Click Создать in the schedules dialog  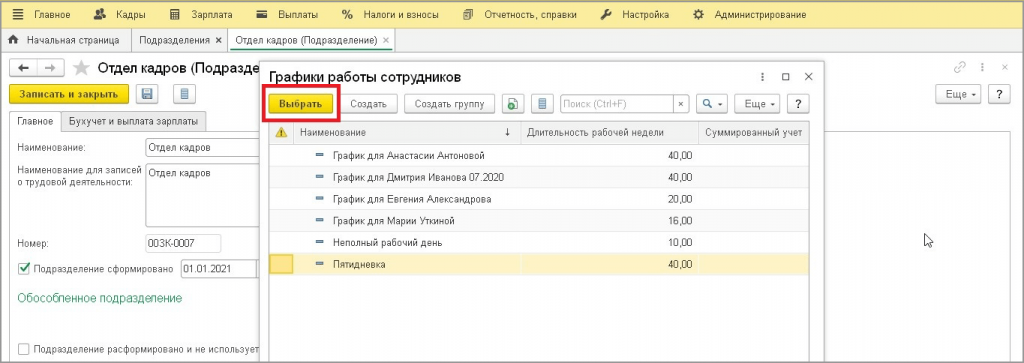(368, 104)
